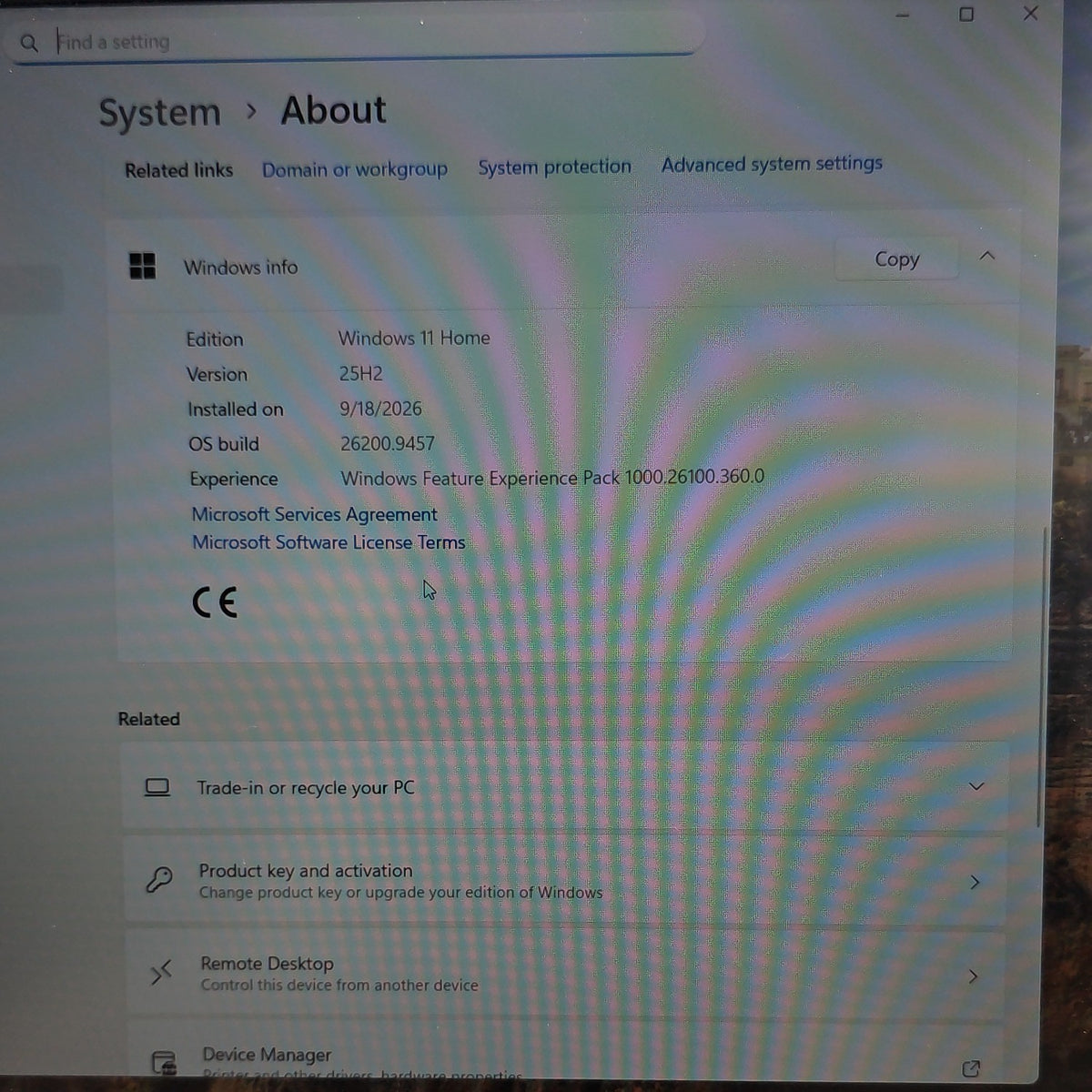Open Device Manager external link icon
This screenshot has height=1092, width=1092.
click(x=971, y=1068)
